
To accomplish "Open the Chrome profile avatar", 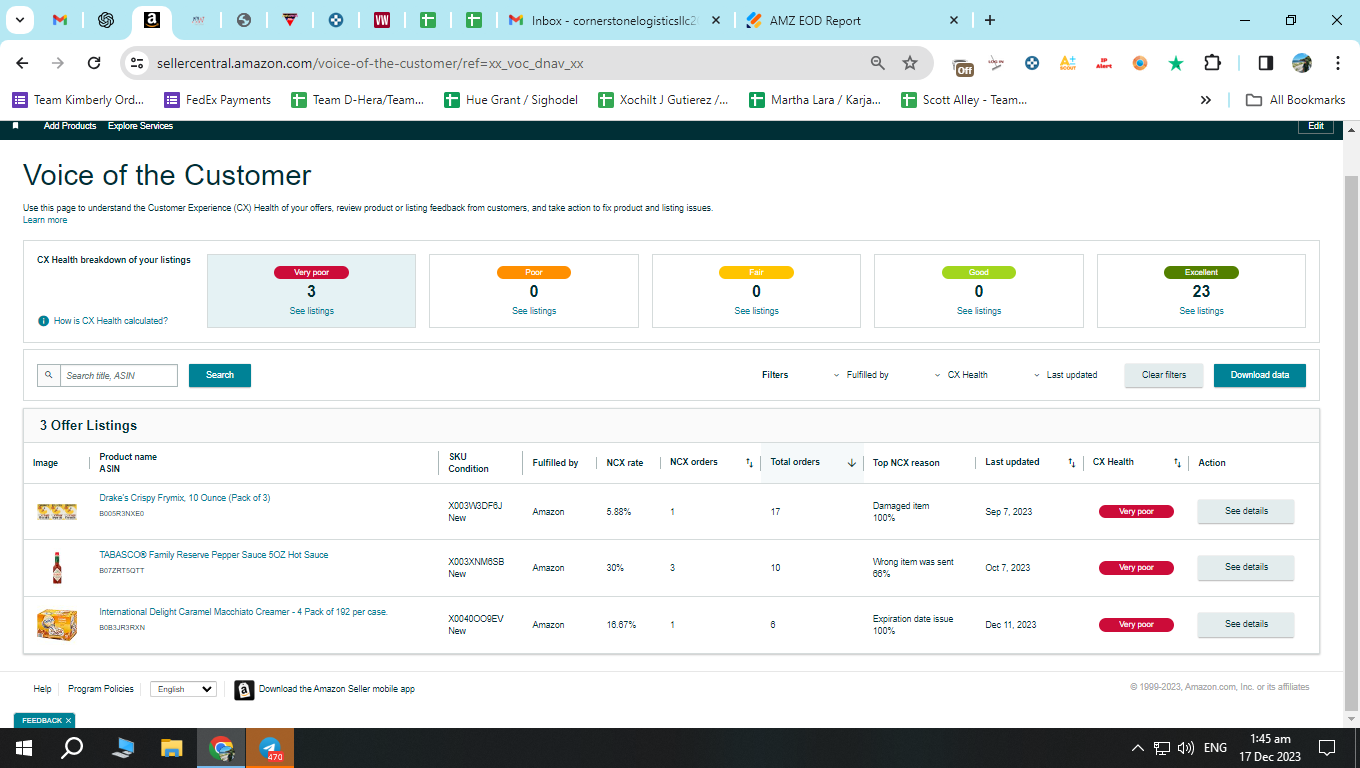I will click(x=1301, y=63).
